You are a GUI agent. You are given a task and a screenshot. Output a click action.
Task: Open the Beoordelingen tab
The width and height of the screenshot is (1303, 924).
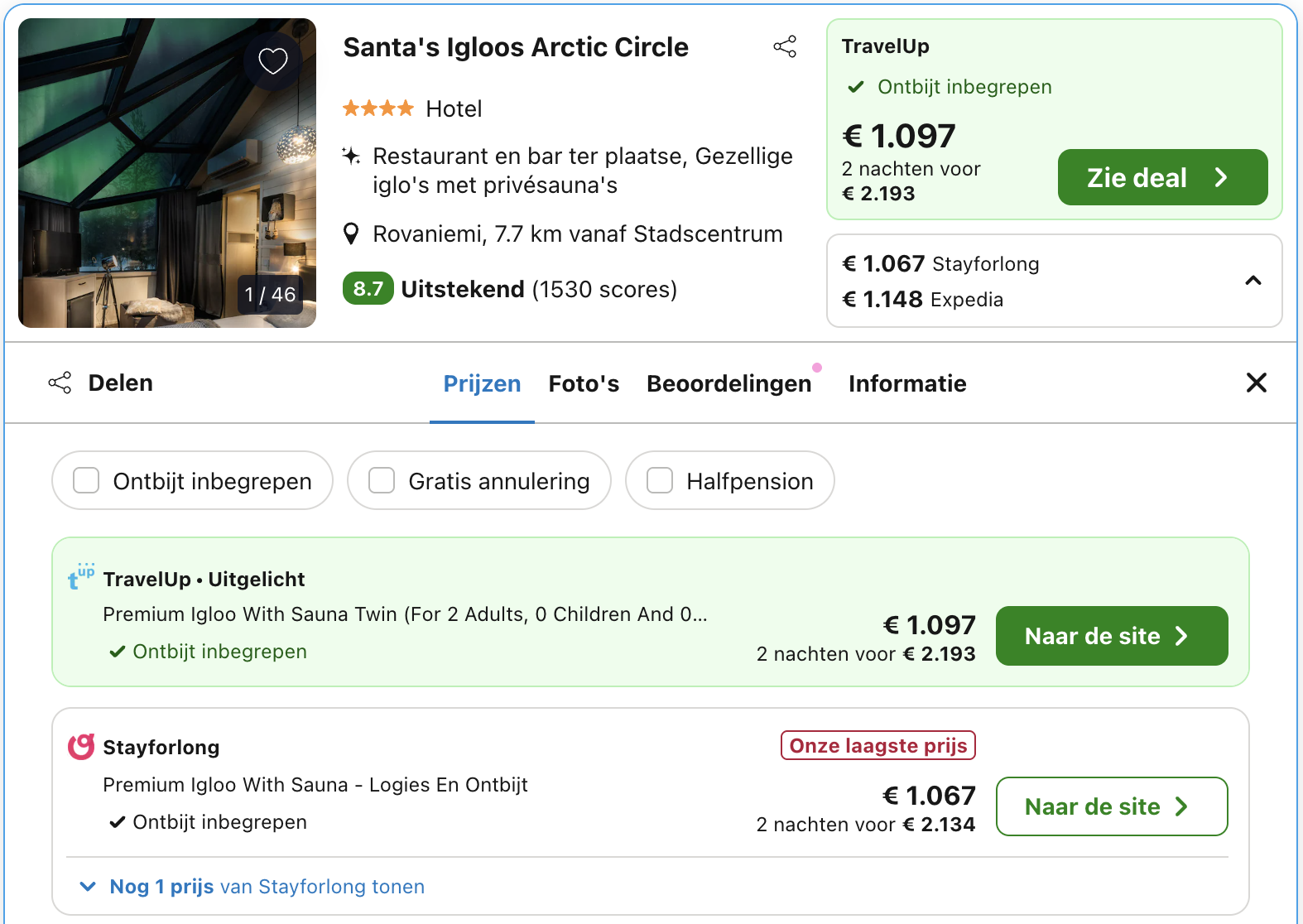(x=728, y=383)
